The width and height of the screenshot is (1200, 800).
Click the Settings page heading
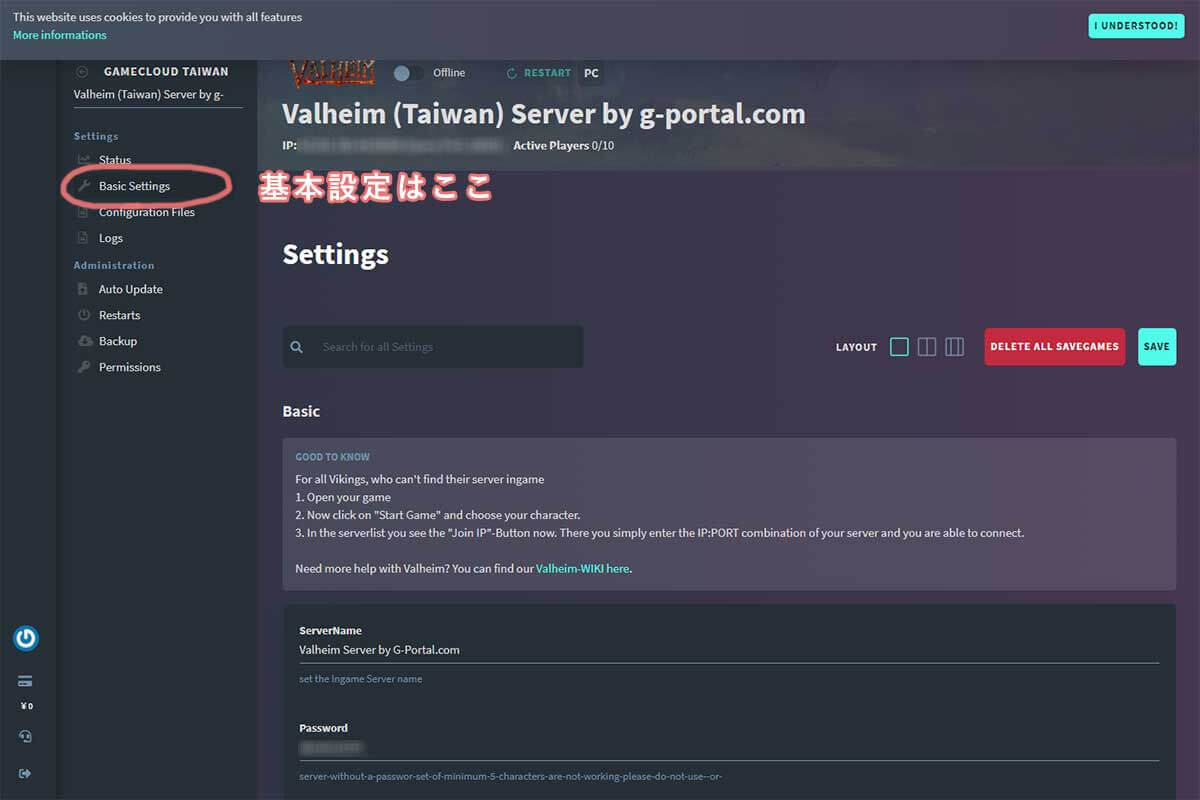pyautogui.click(x=336, y=254)
